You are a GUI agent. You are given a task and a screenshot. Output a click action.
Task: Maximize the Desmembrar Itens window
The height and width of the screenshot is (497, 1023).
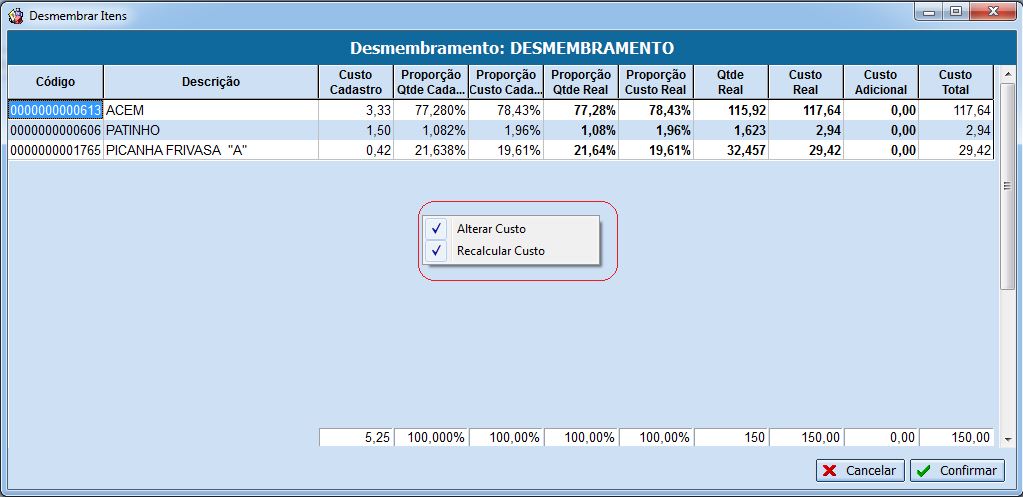click(x=955, y=12)
